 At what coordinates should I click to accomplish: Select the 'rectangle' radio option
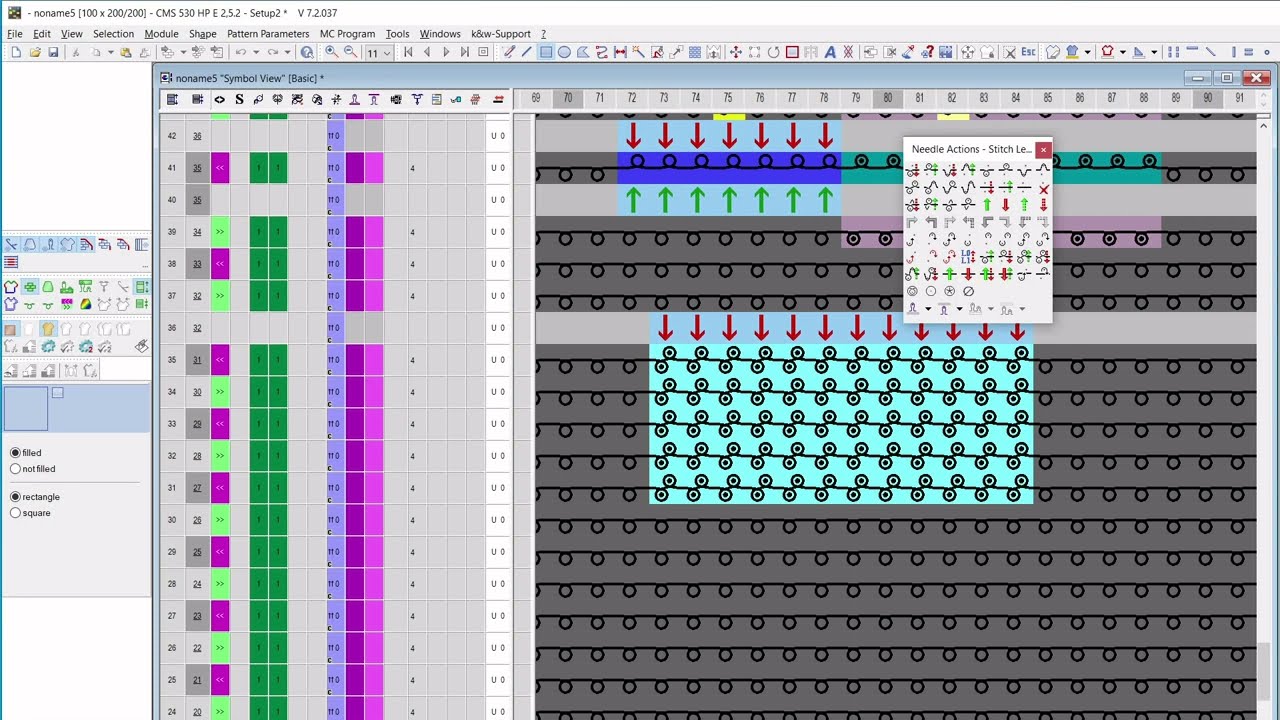point(15,497)
